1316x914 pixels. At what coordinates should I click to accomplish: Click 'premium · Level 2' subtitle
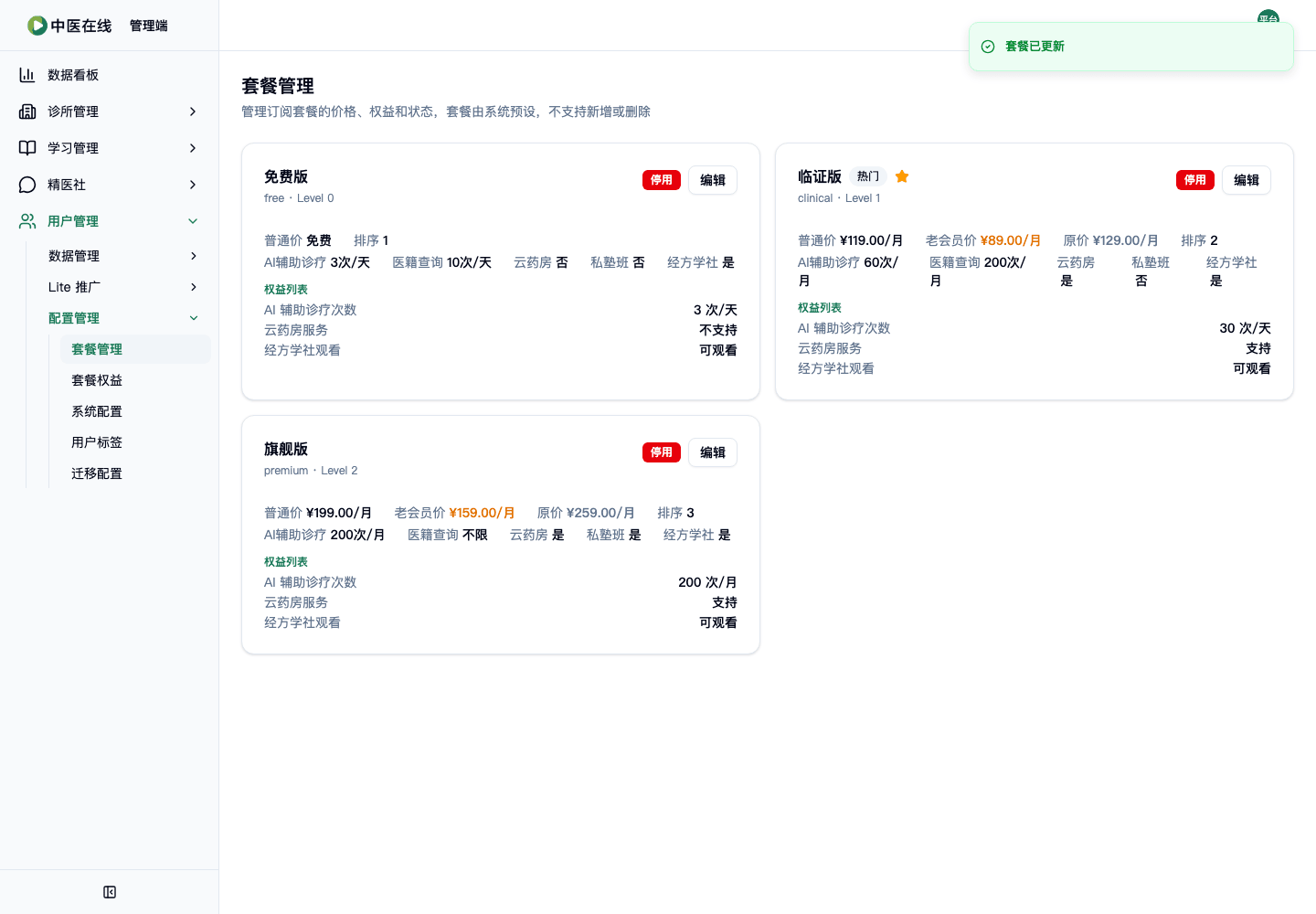click(311, 471)
